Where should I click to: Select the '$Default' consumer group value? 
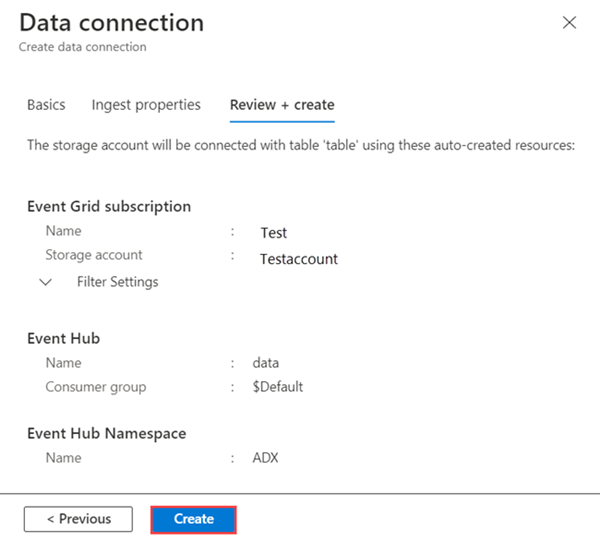pos(278,387)
